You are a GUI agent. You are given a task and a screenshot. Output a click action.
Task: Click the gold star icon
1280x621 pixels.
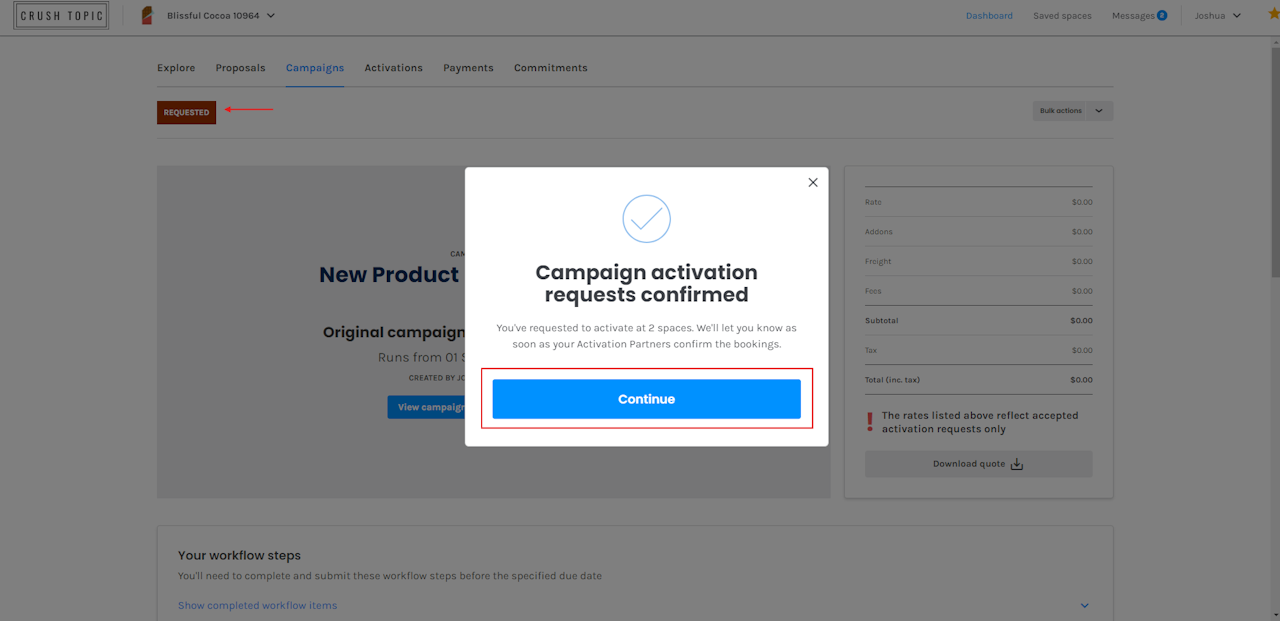[1273, 14]
